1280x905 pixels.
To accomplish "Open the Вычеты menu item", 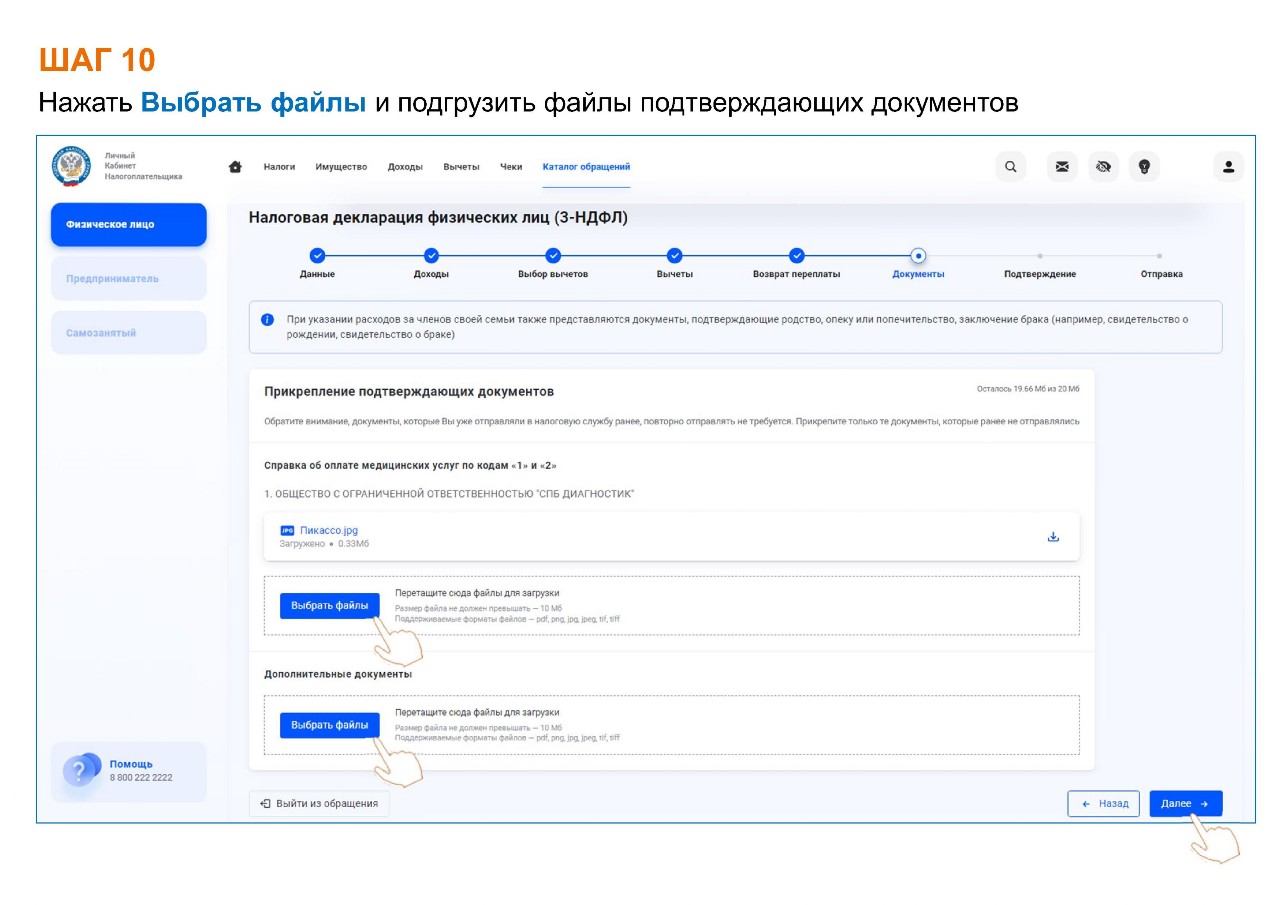I will coord(461,167).
